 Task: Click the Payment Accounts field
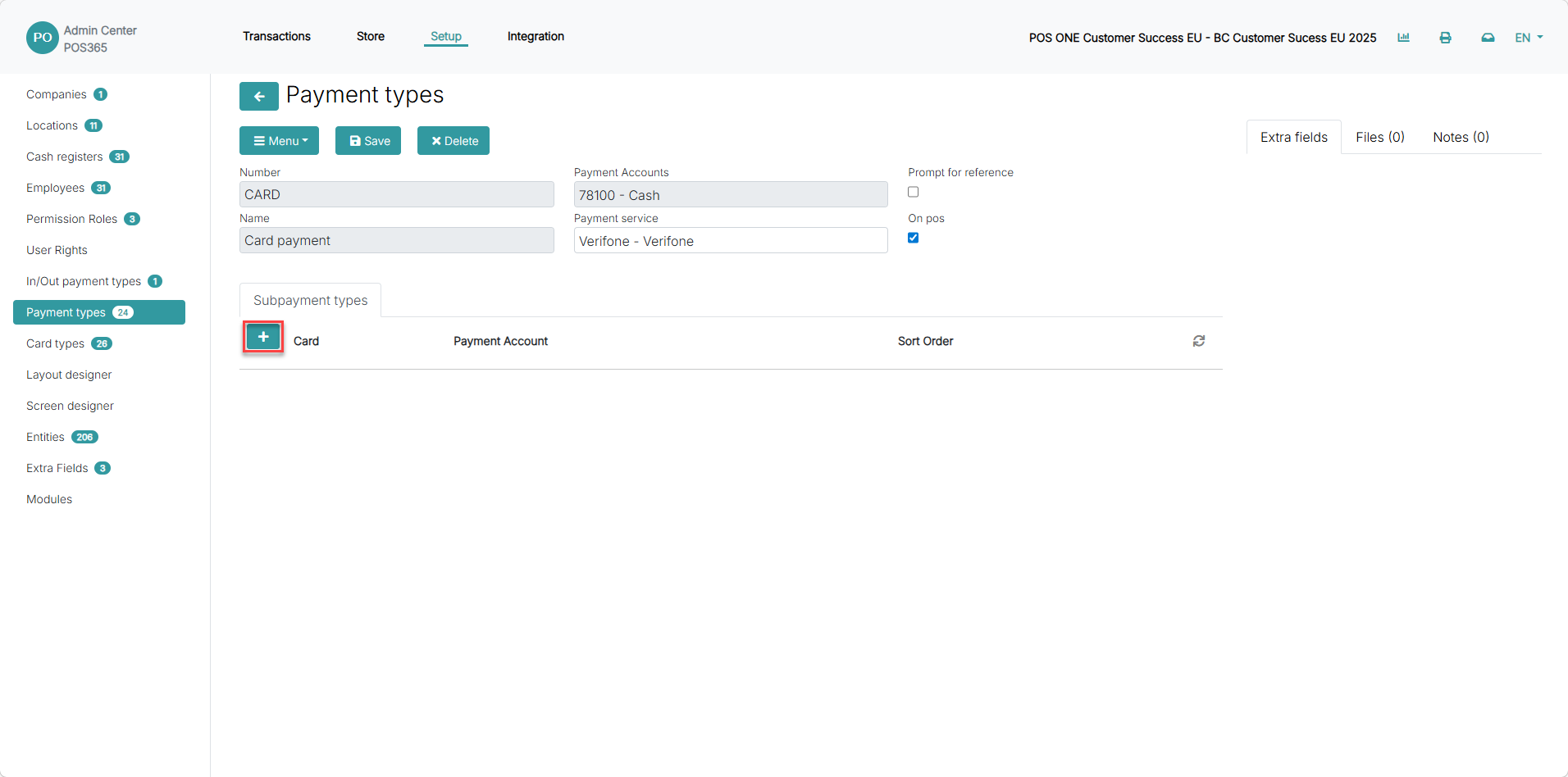[731, 194]
